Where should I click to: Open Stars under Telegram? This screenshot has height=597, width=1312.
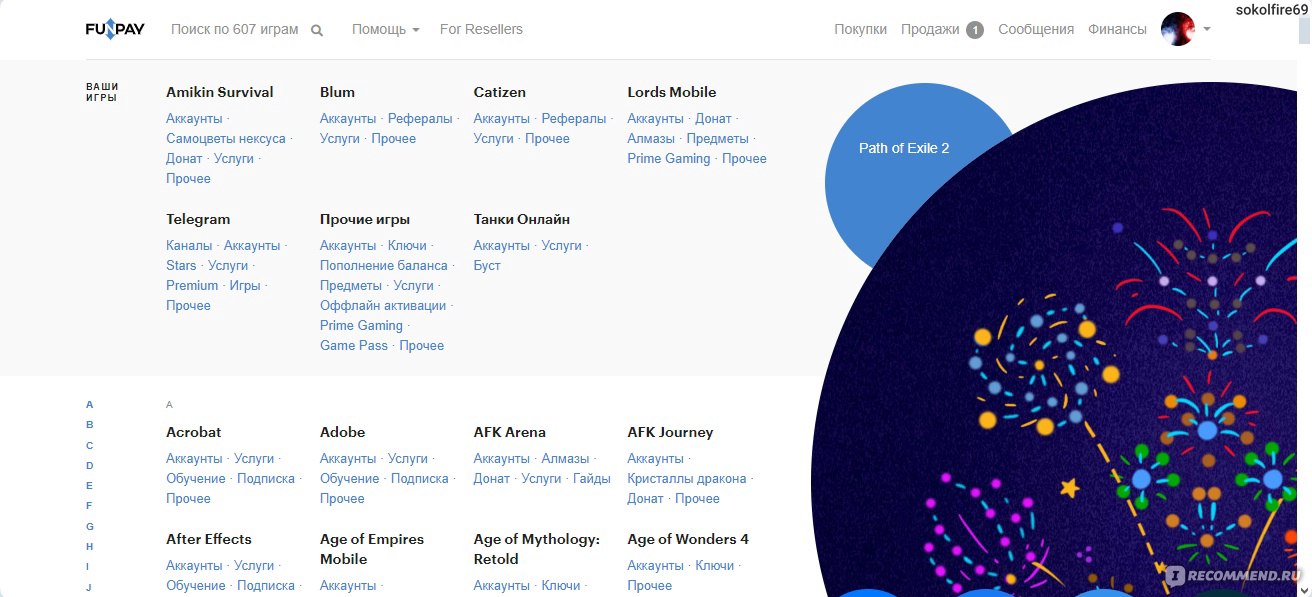pyautogui.click(x=181, y=265)
